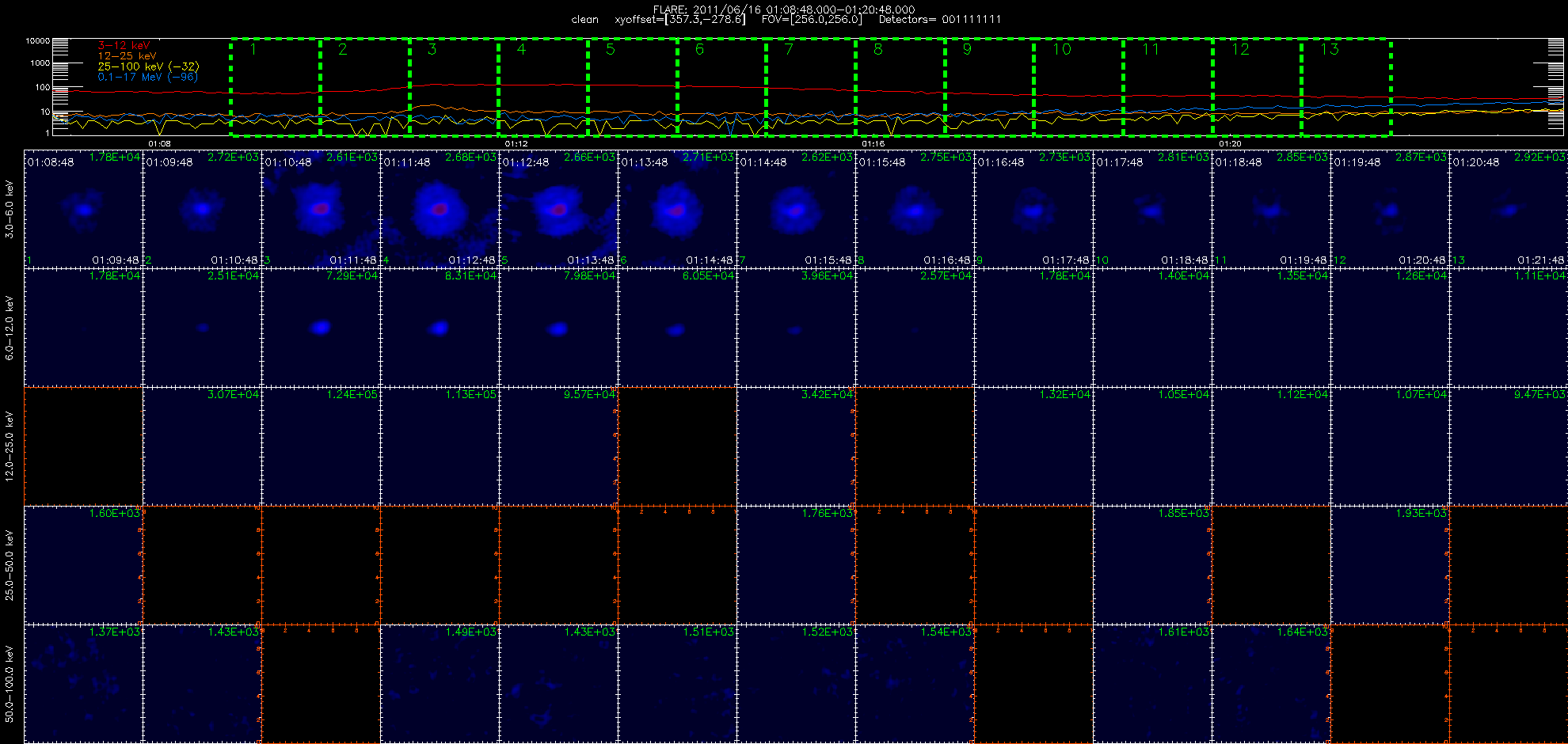Select interval 4 box in the lightcurve
Image resolution: width=1568 pixels, height=744 pixels.
point(543,87)
